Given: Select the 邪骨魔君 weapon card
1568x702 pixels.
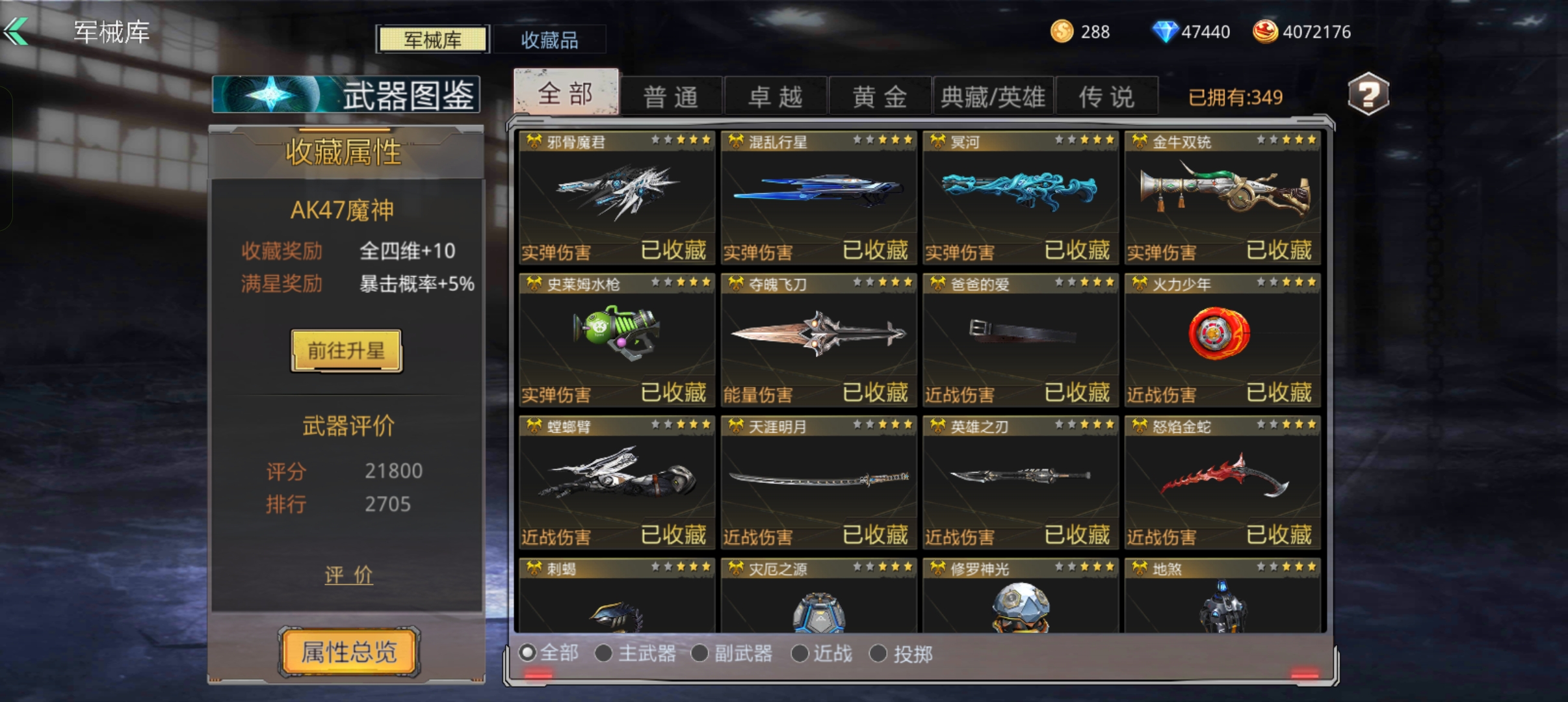Looking at the screenshot, I should (617, 198).
